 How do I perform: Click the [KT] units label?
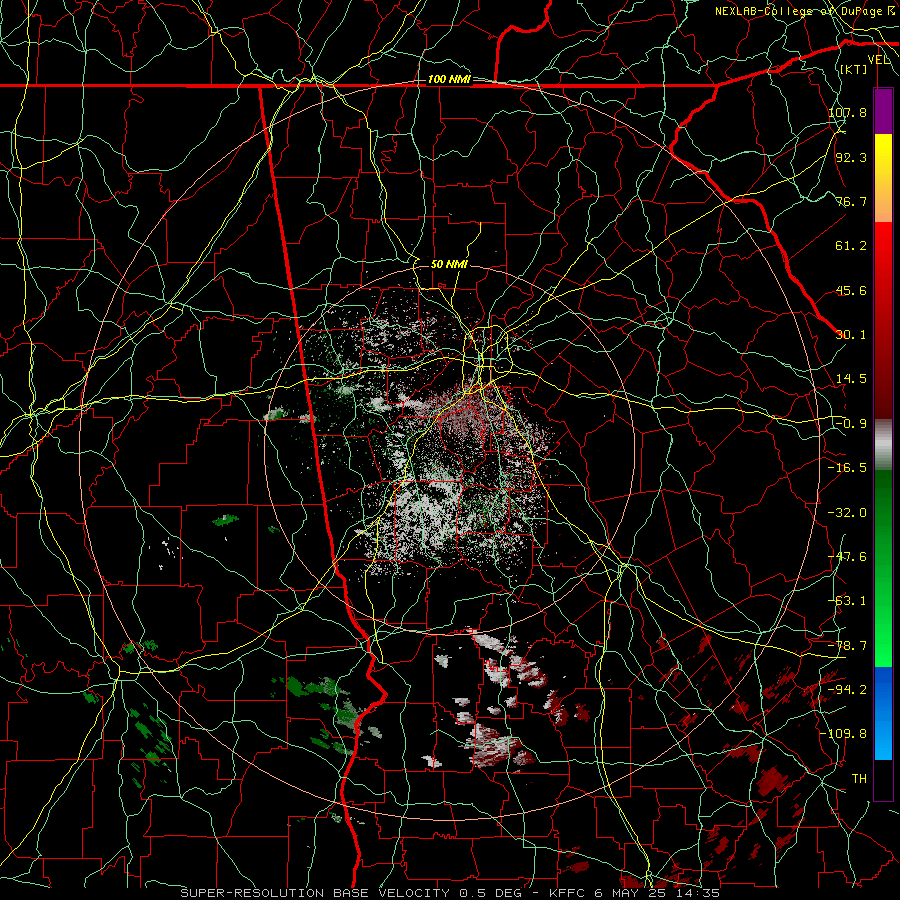853,69
